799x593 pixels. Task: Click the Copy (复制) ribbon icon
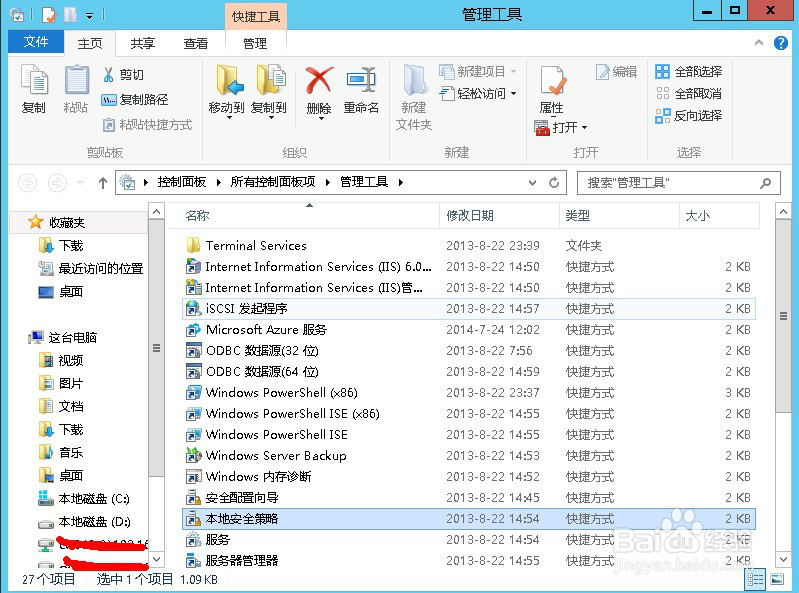(34, 80)
